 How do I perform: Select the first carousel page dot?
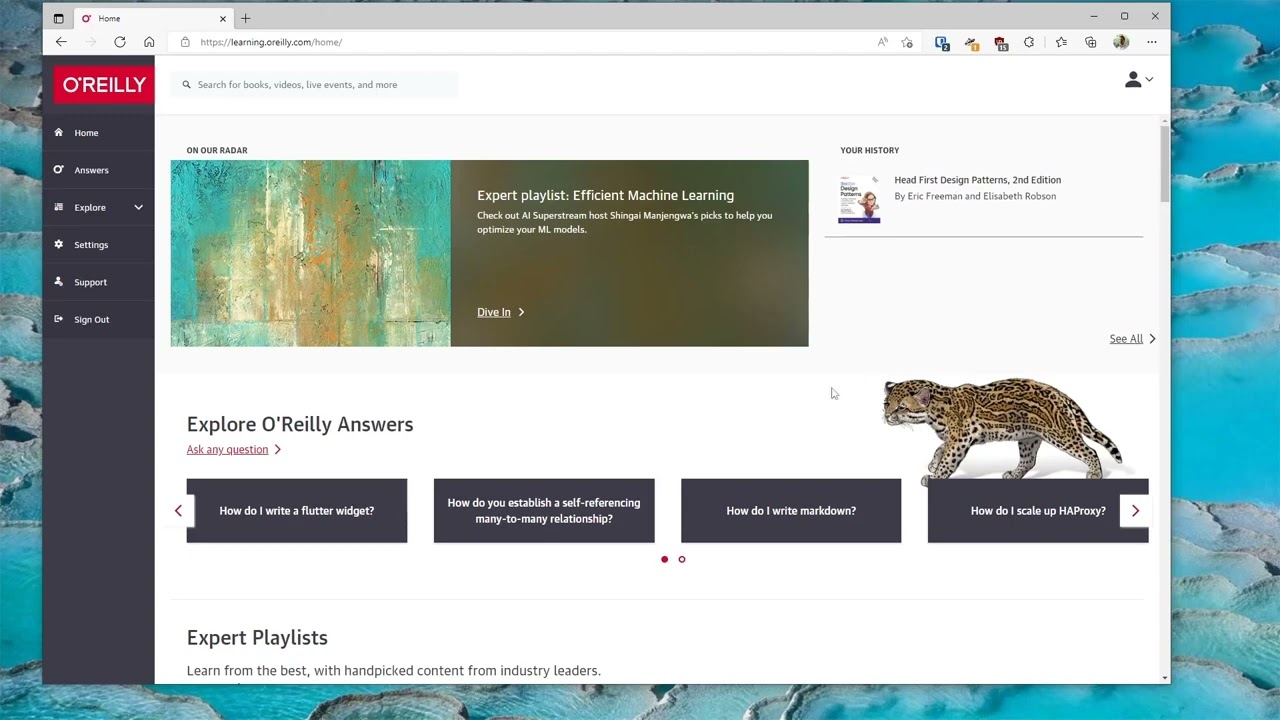pyautogui.click(x=664, y=559)
